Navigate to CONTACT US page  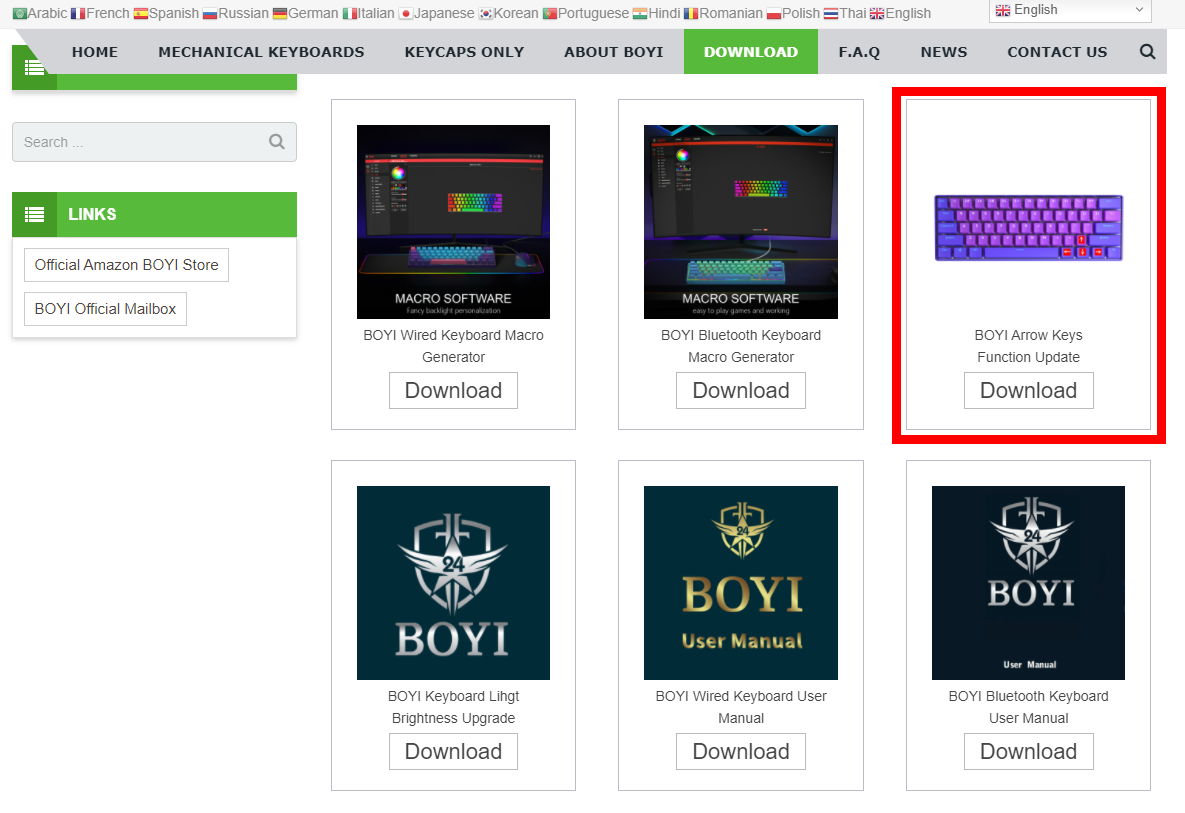point(1057,52)
